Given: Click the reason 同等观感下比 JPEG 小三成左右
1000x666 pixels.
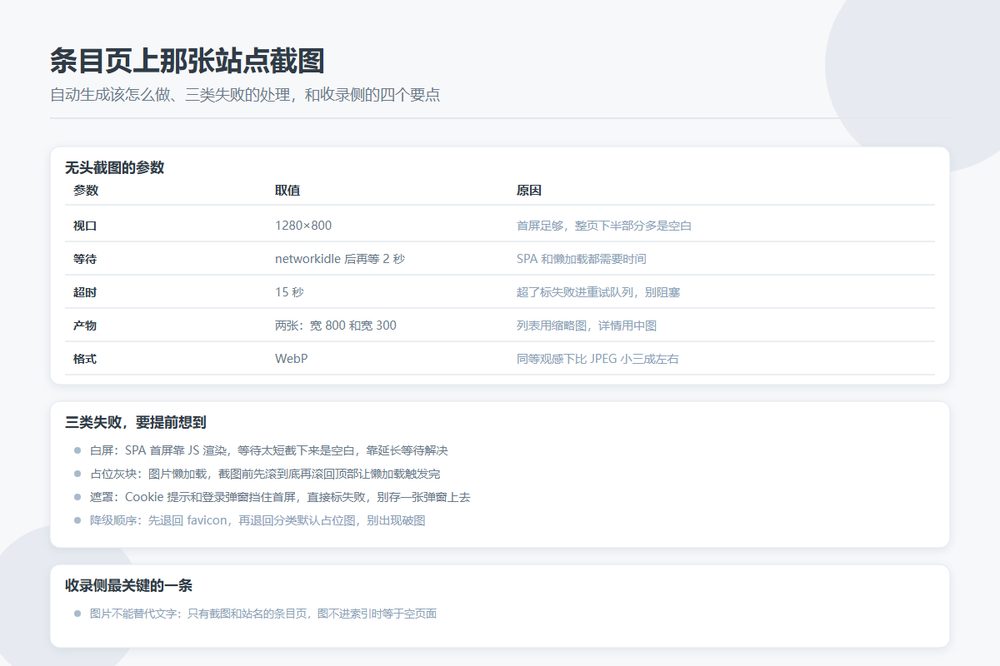Looking at the screenshot, I should pos(598,359).
